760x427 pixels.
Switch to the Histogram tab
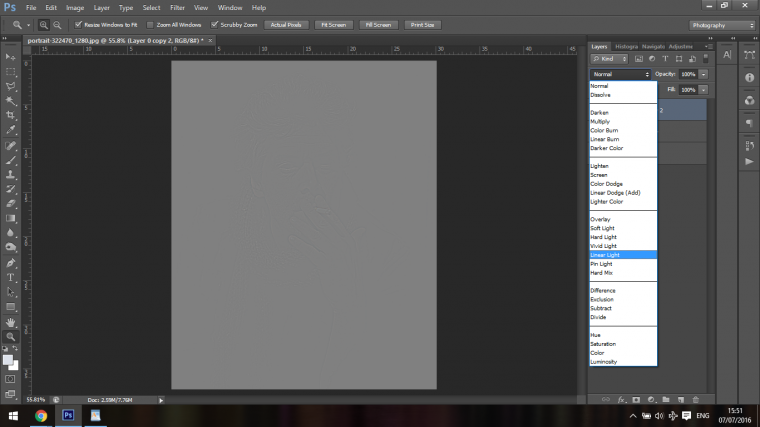pos(626,47)
